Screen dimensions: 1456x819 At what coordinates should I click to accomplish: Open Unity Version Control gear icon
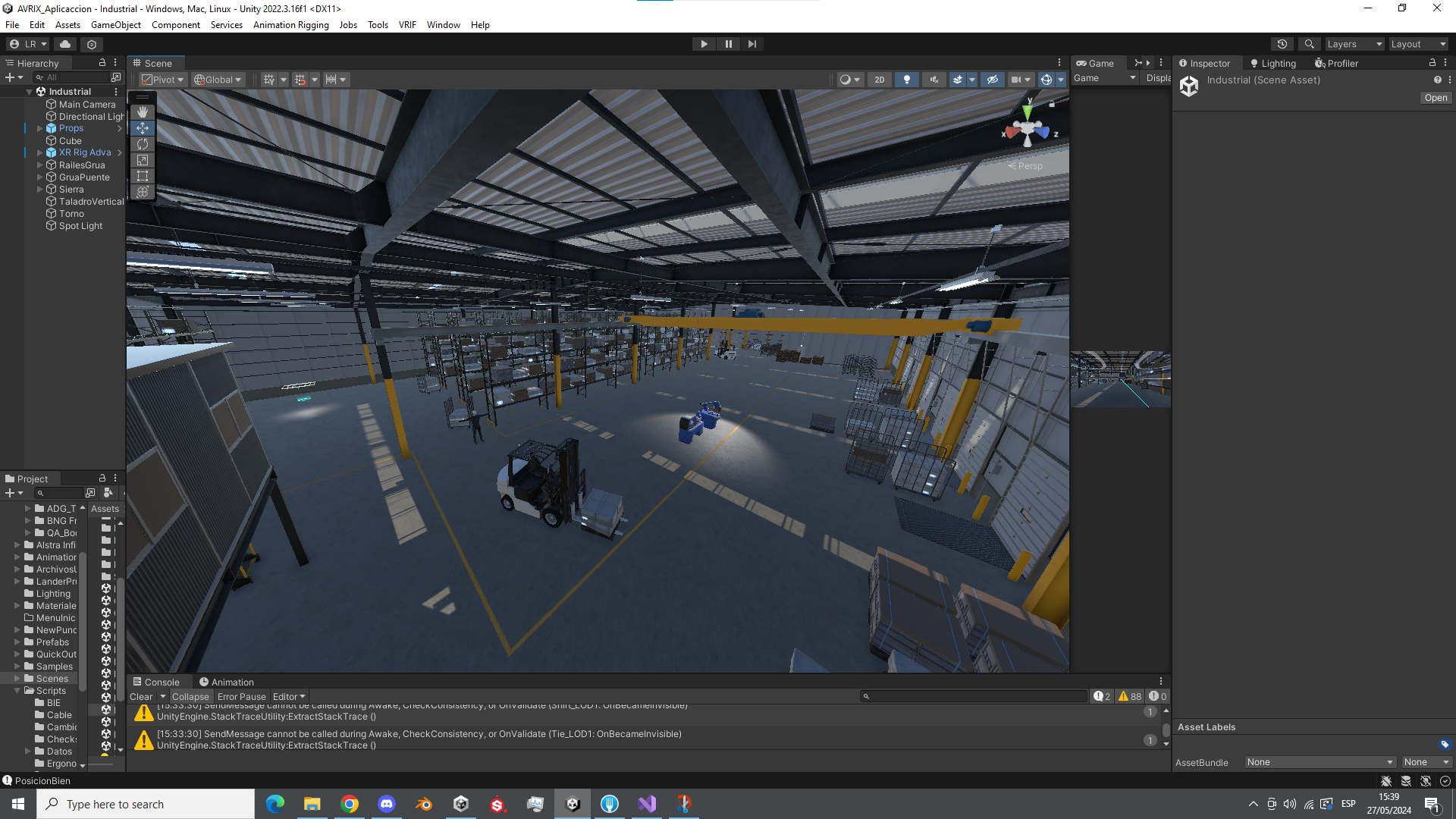click(92, 44)
